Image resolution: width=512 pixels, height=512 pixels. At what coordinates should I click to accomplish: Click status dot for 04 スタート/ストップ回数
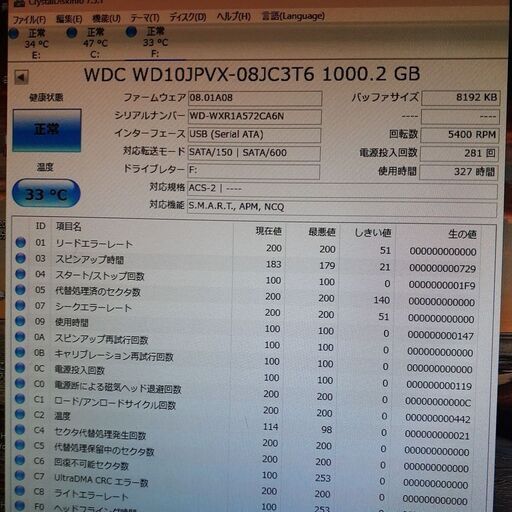click(x=21, y=274)
